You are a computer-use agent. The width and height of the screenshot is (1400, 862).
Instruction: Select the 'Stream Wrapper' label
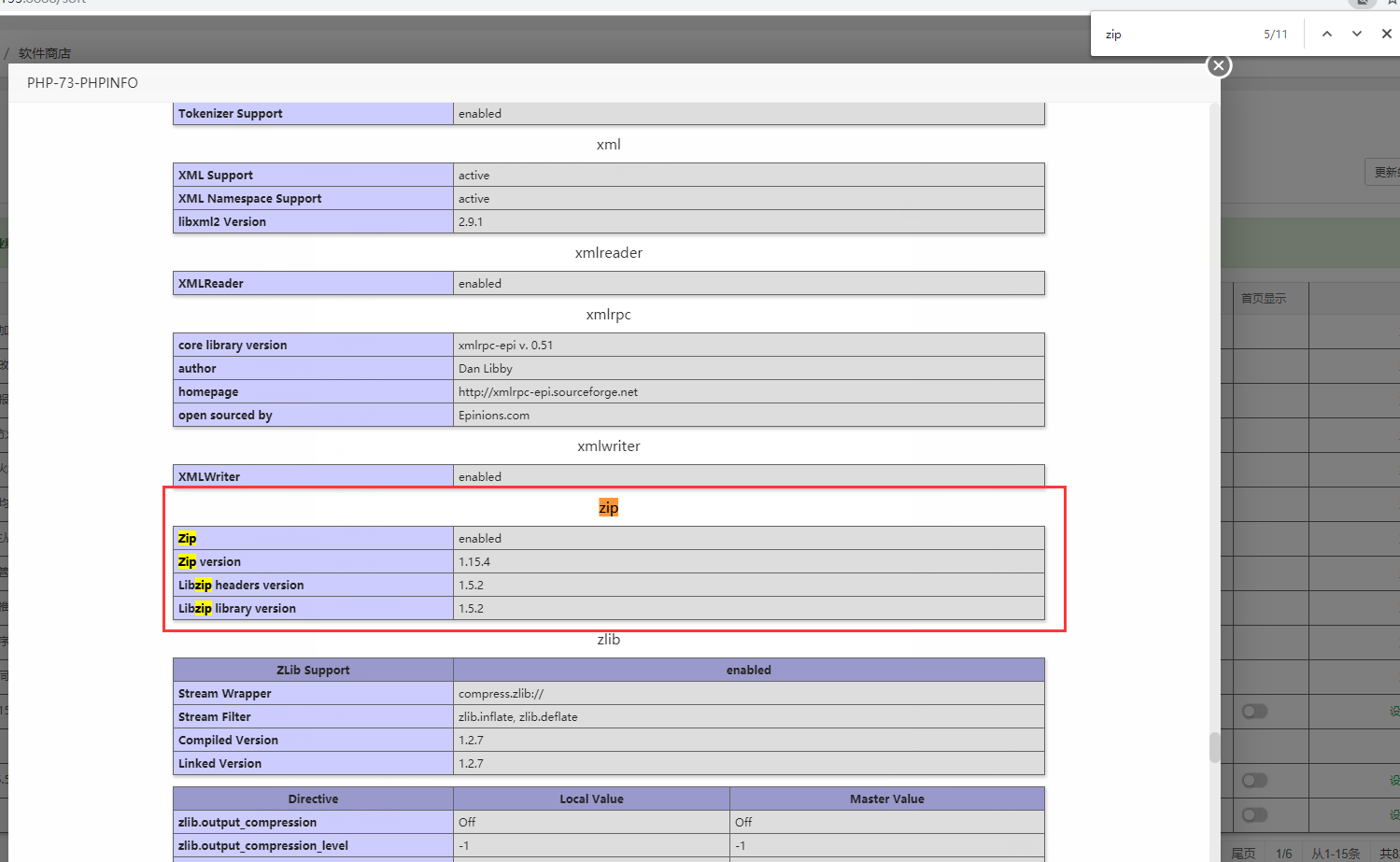pyautogui.click(x=225, y=694)
